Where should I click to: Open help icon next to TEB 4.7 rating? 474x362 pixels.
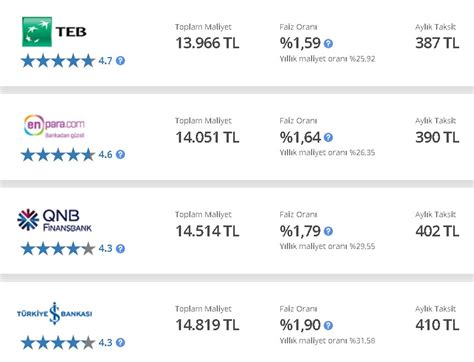click(x=120, y=61)
